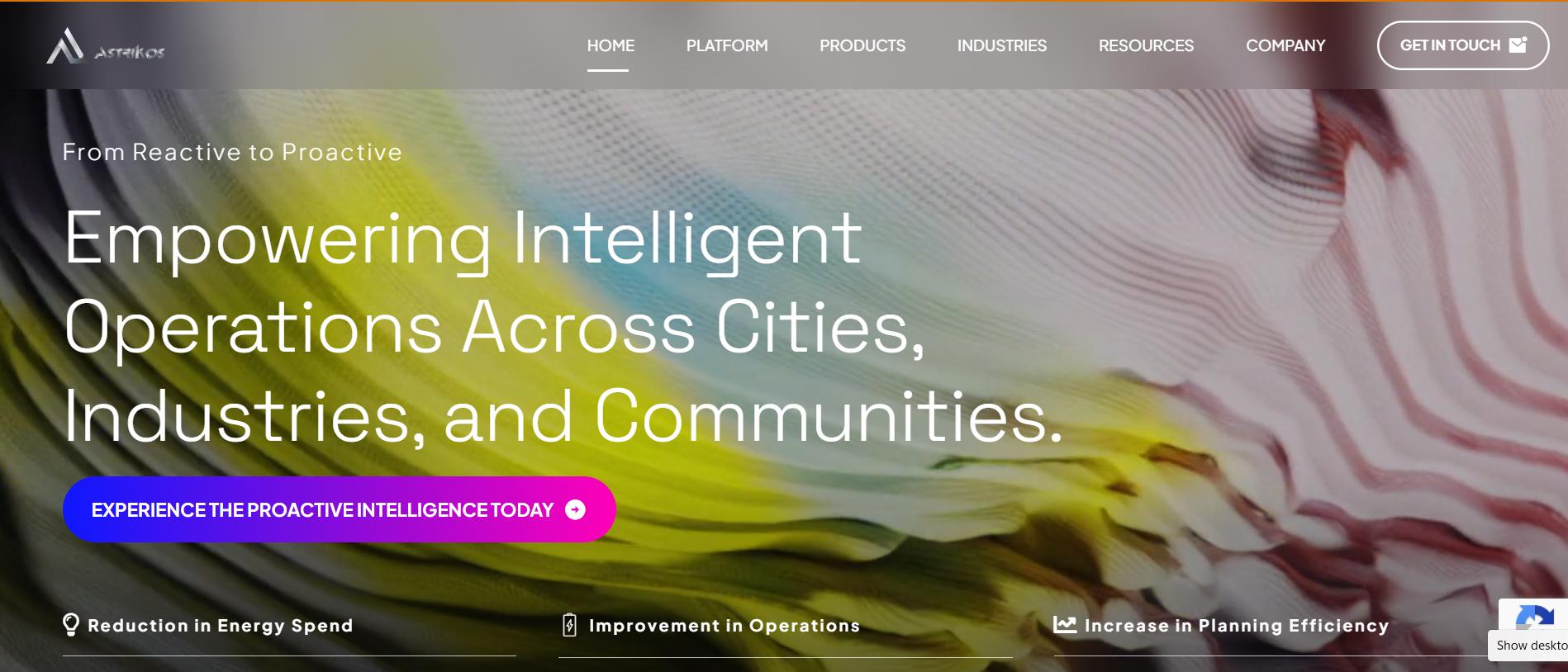
Task: Click the battery icon beside Improvement in Operations
Action: 569,625
